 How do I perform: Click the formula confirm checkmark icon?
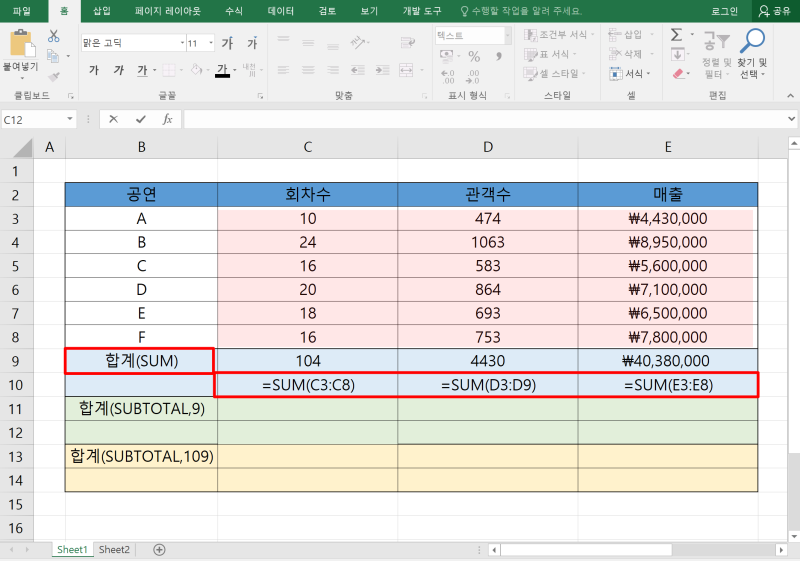141,119
